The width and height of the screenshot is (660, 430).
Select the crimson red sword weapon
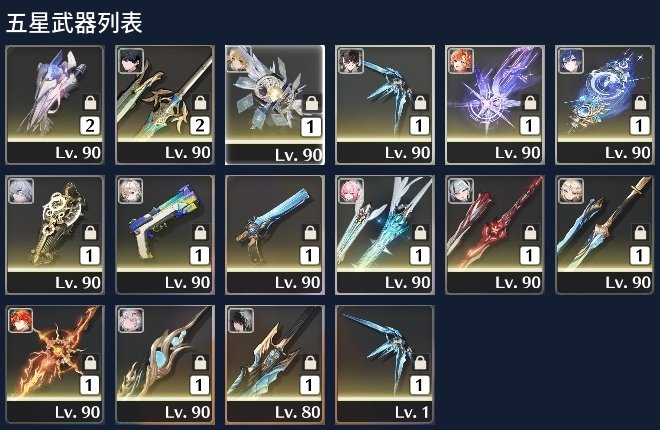pyautogui.click(x=495, y=234)
